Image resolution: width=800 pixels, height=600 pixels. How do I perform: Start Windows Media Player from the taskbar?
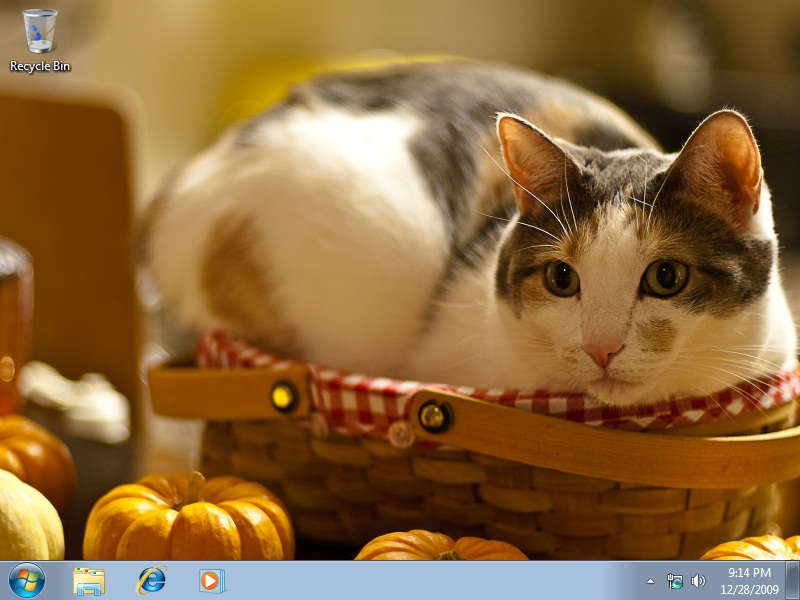click(x=212, y=580)
